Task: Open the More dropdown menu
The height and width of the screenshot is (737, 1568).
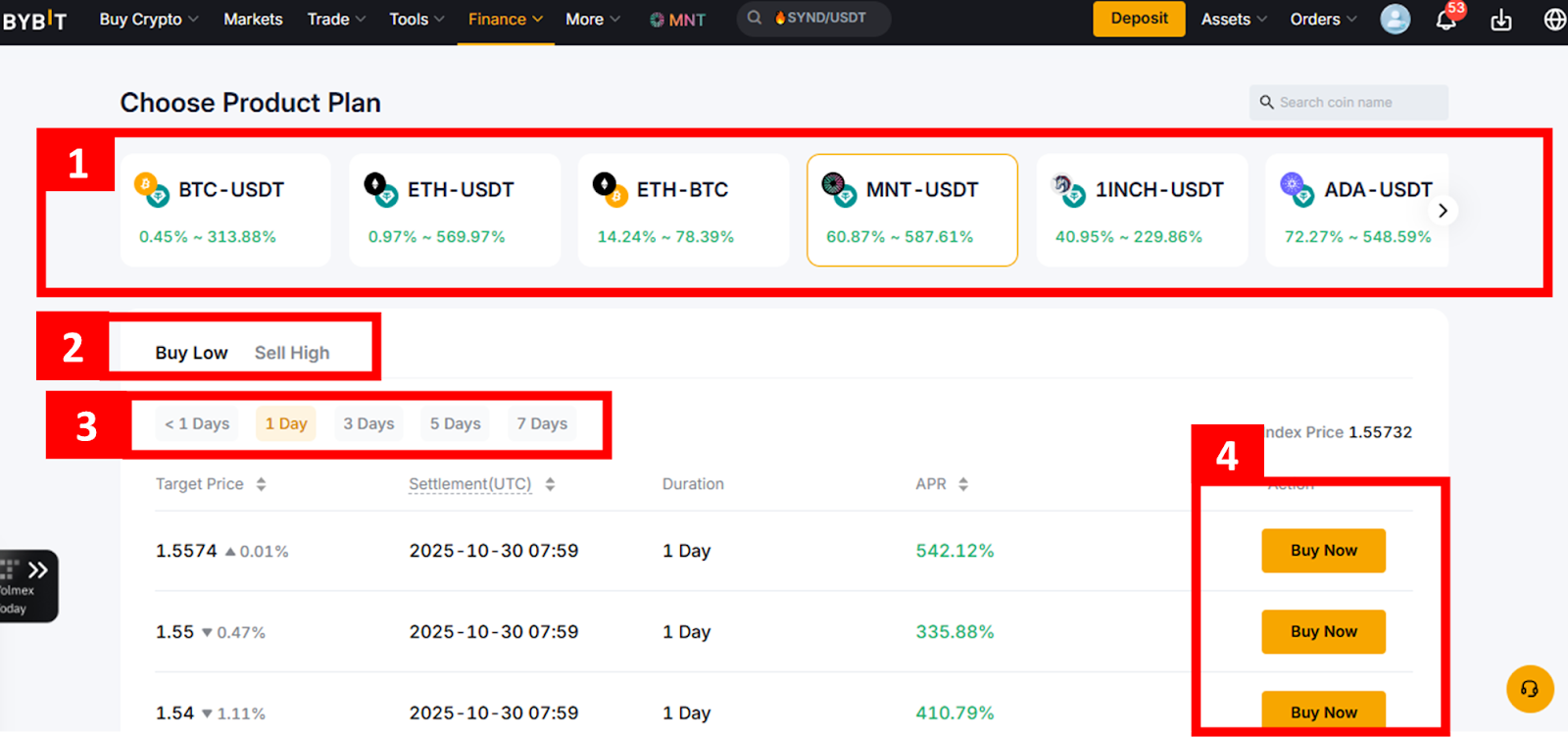Action: (593, 20)
